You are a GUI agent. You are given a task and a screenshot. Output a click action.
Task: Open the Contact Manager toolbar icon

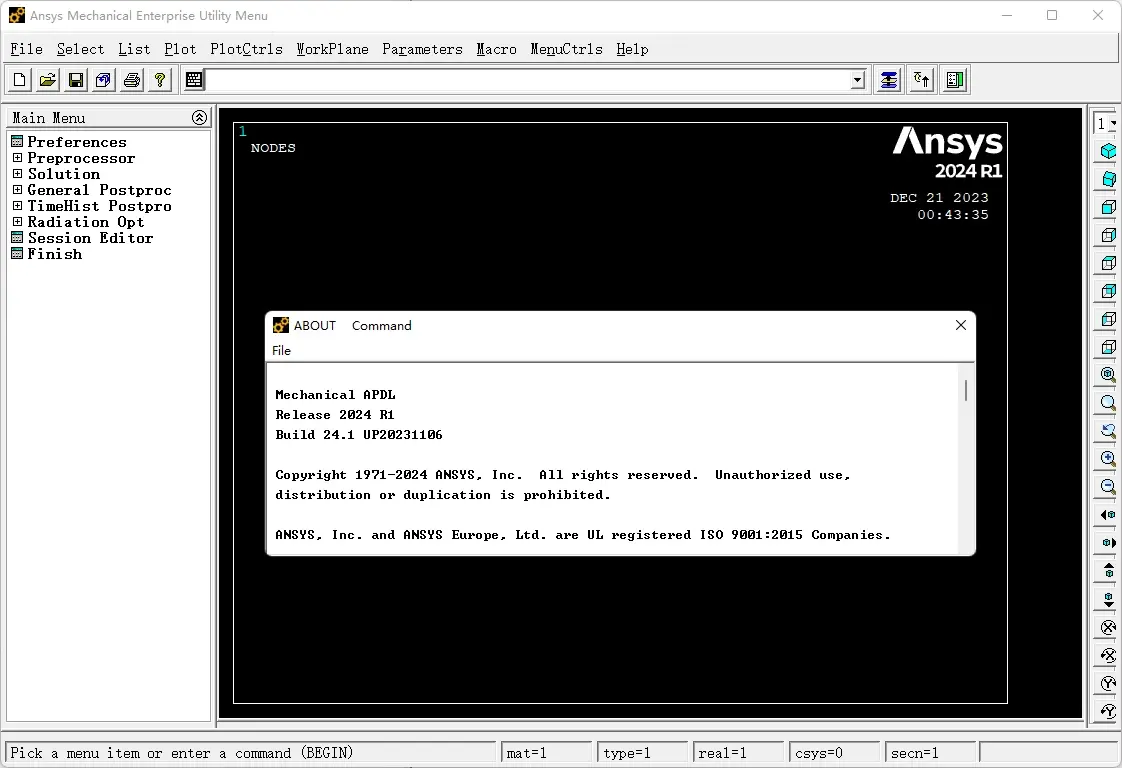[x=955, y=79]
